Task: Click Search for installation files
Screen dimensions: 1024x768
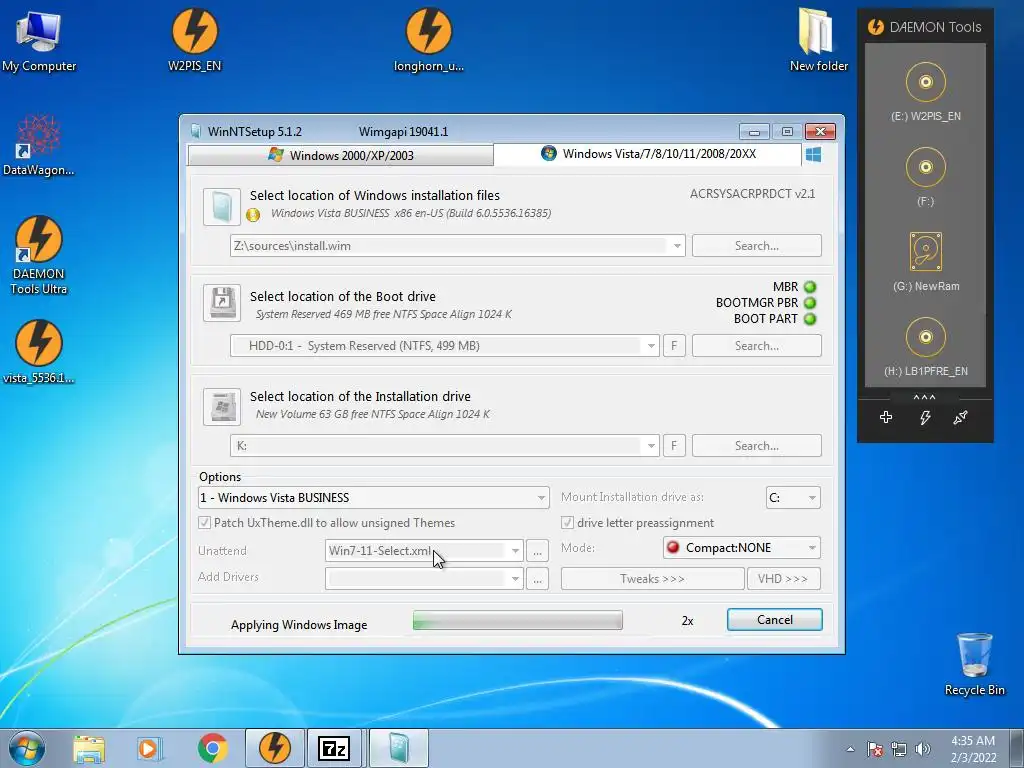Action: tap(756, 246)
